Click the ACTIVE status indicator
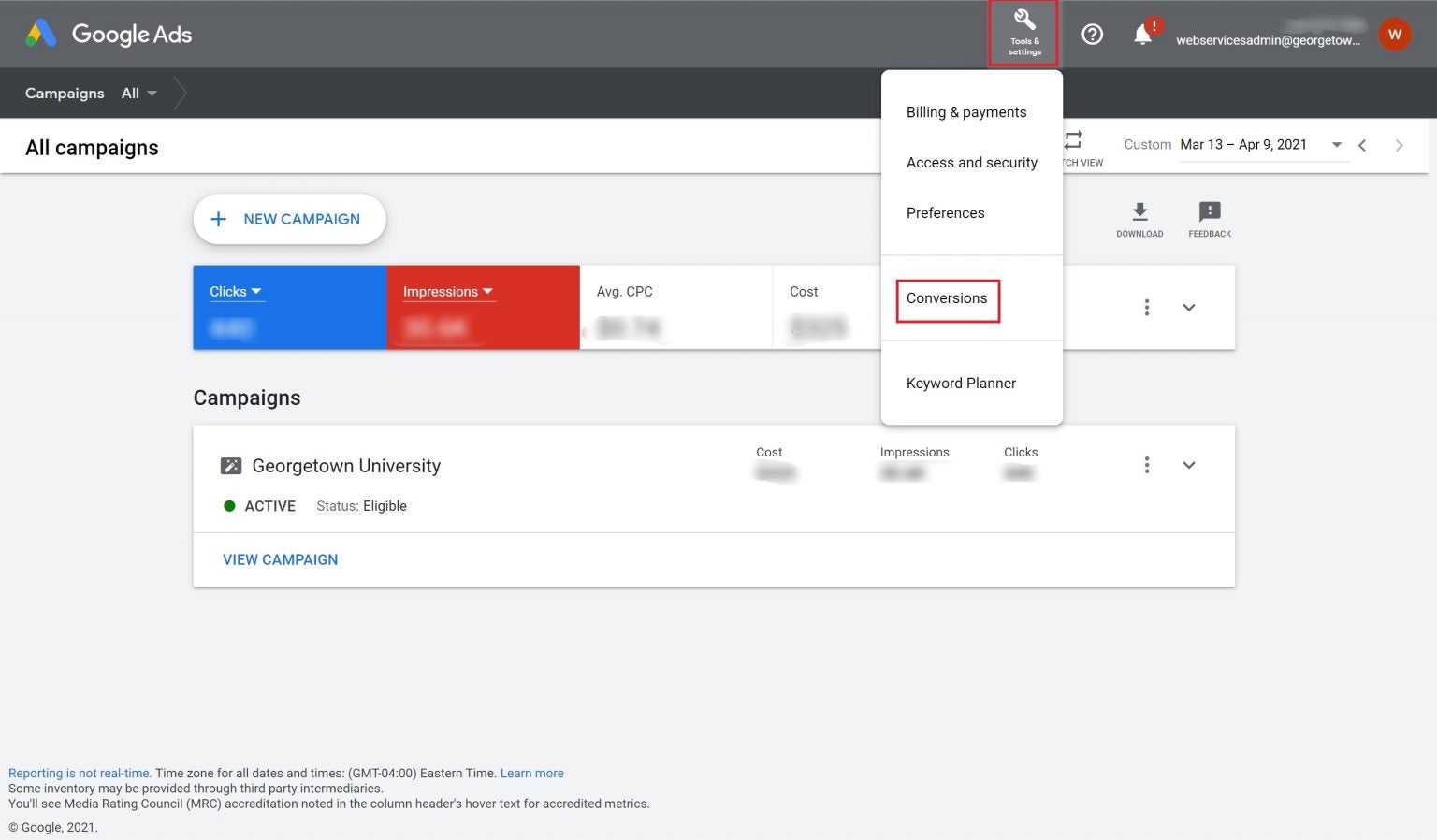The width and height of the screenshot is (1437, 840). [x=260, y=506]
